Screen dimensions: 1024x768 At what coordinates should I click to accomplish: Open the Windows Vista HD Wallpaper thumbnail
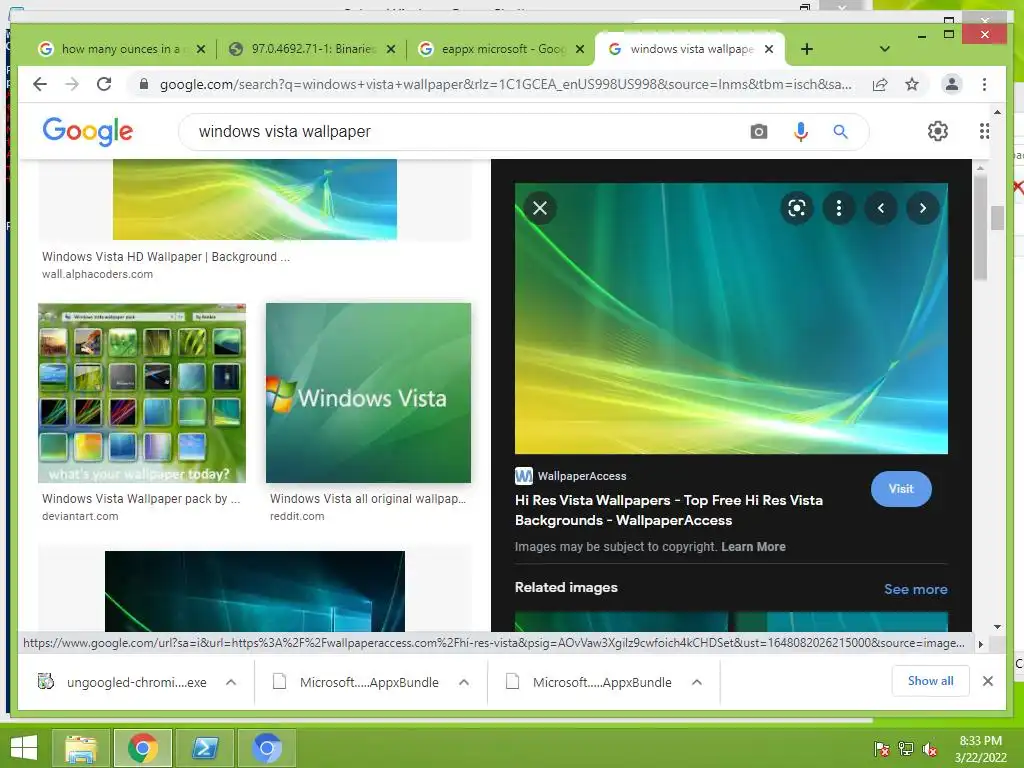(255, 199)
